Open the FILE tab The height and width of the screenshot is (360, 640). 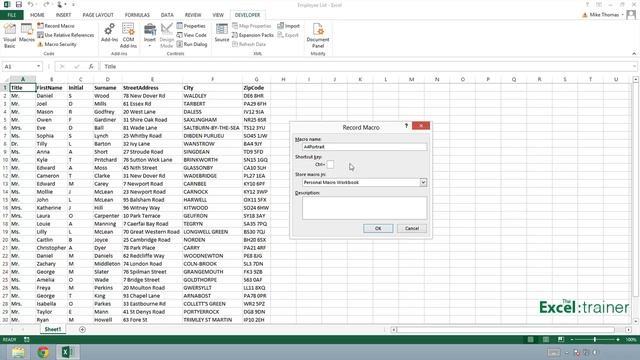[12, 15]
